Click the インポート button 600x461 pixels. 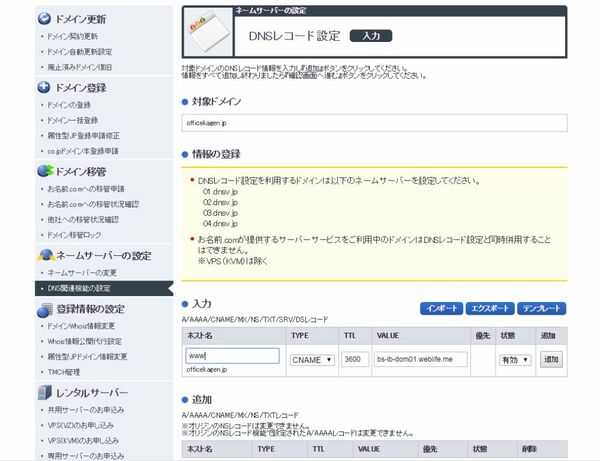coord(442,308)
